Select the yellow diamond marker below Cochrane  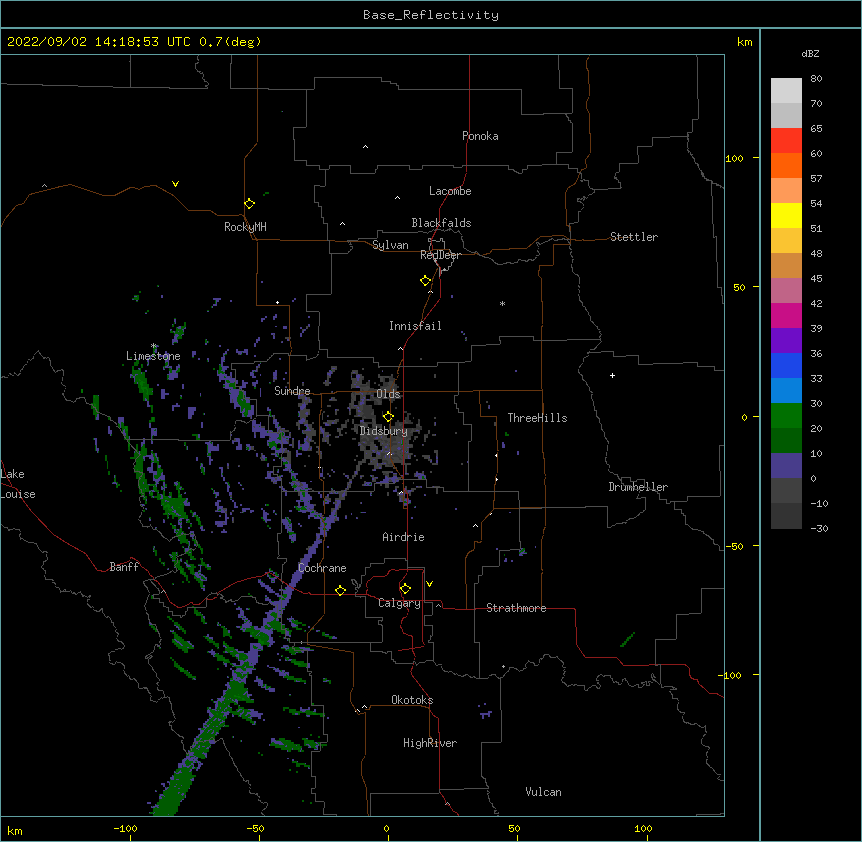click(340, 590)
